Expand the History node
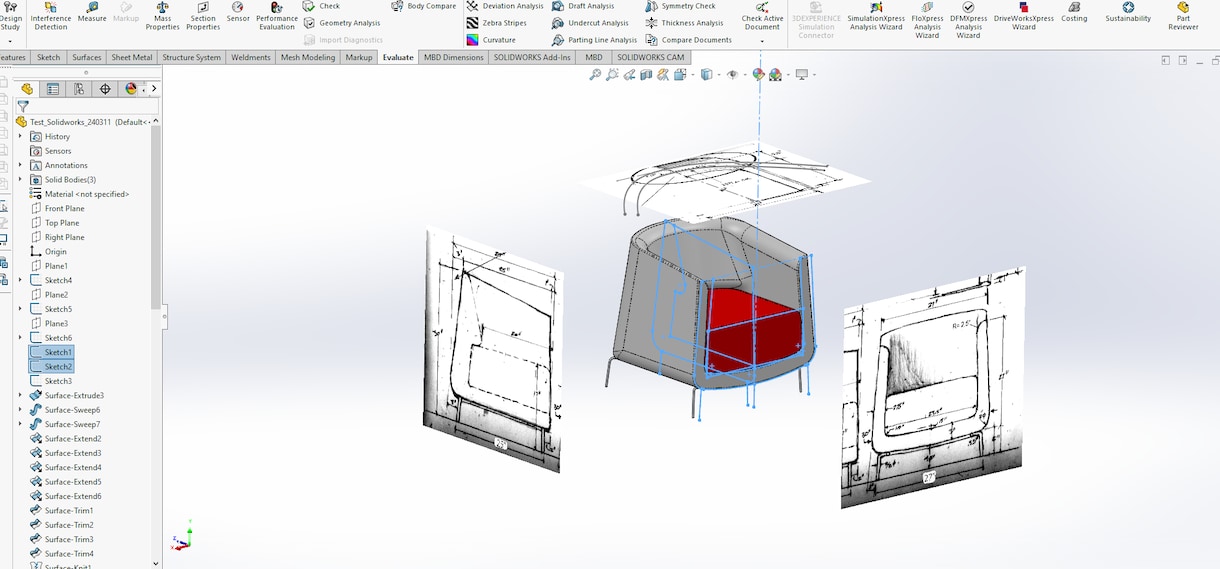The height and width of the screenshot is (569, 1220). coord(20,136)
